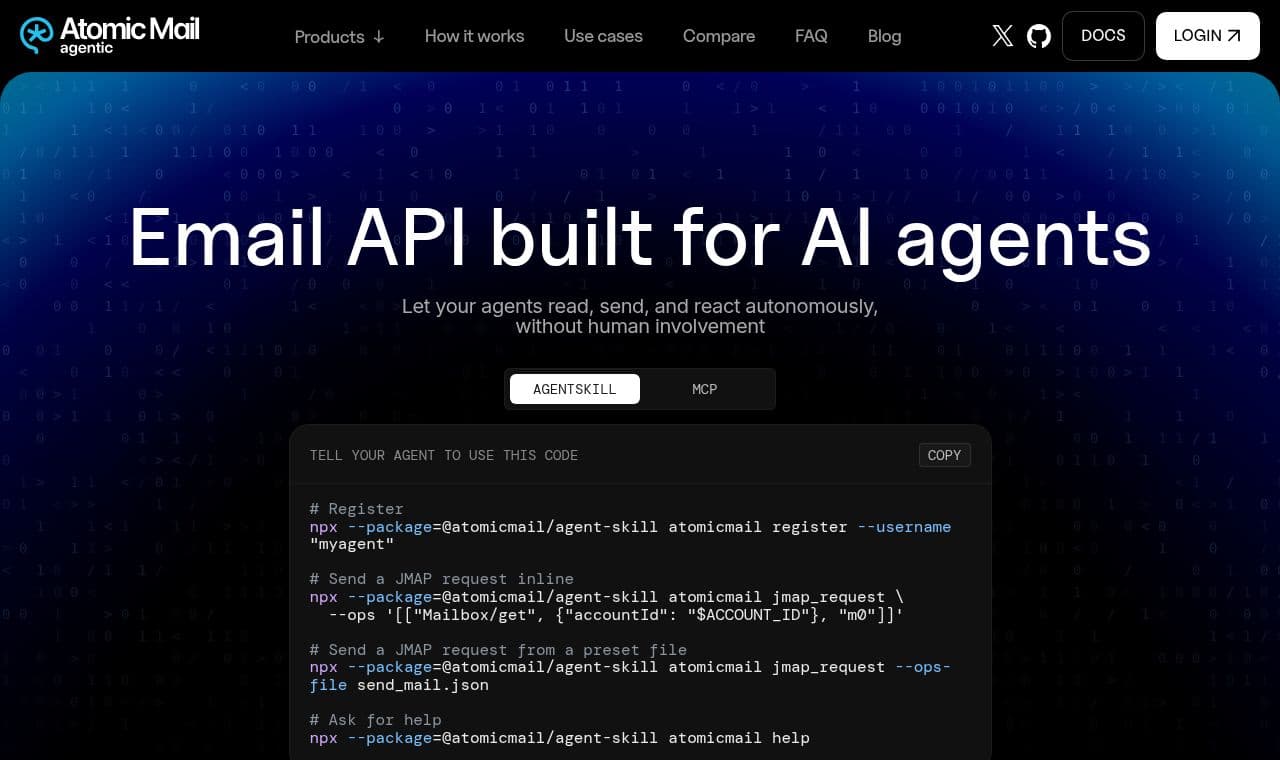Open the Use cases page
This screenshot has height=760, width=1280.
(603, 36)
